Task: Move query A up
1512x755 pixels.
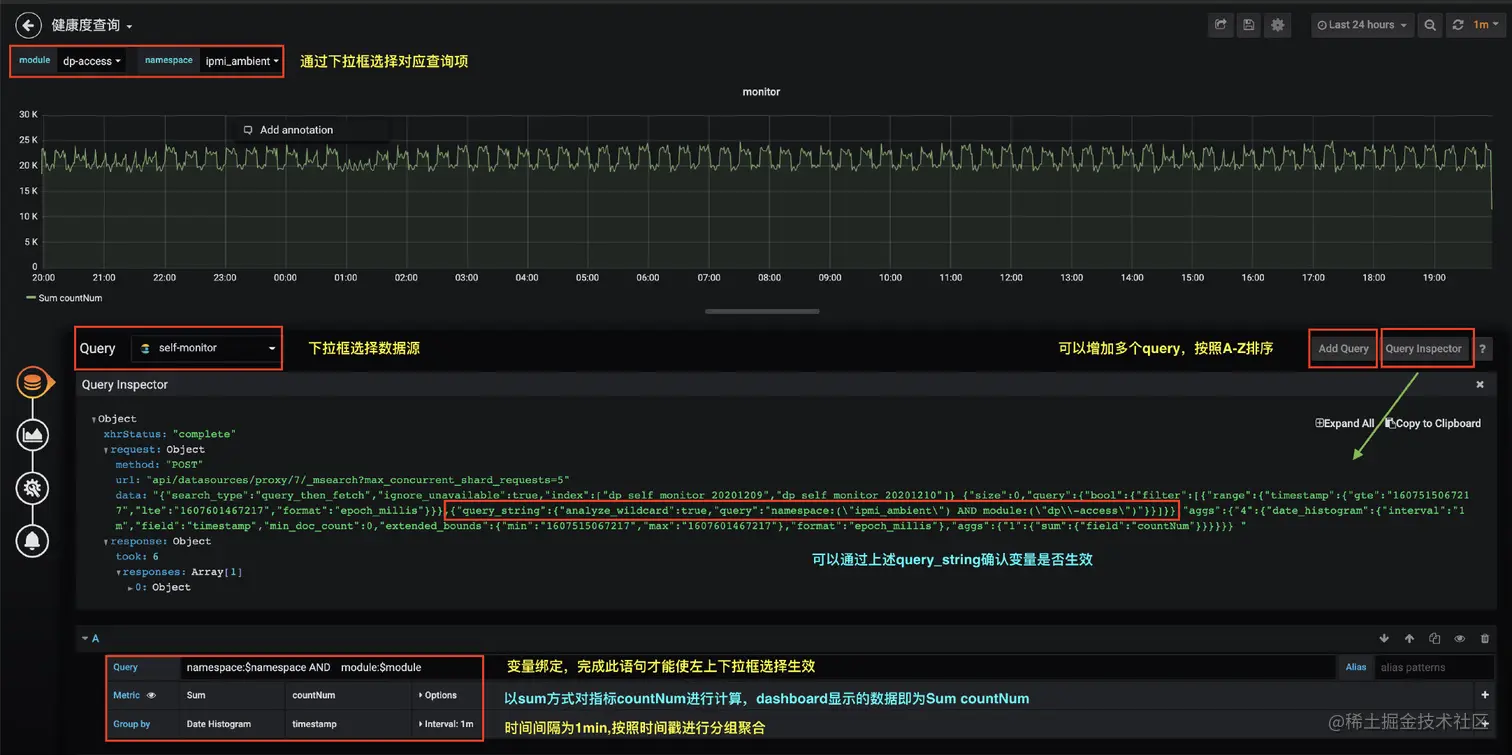Action: (x=1409, y=638)
